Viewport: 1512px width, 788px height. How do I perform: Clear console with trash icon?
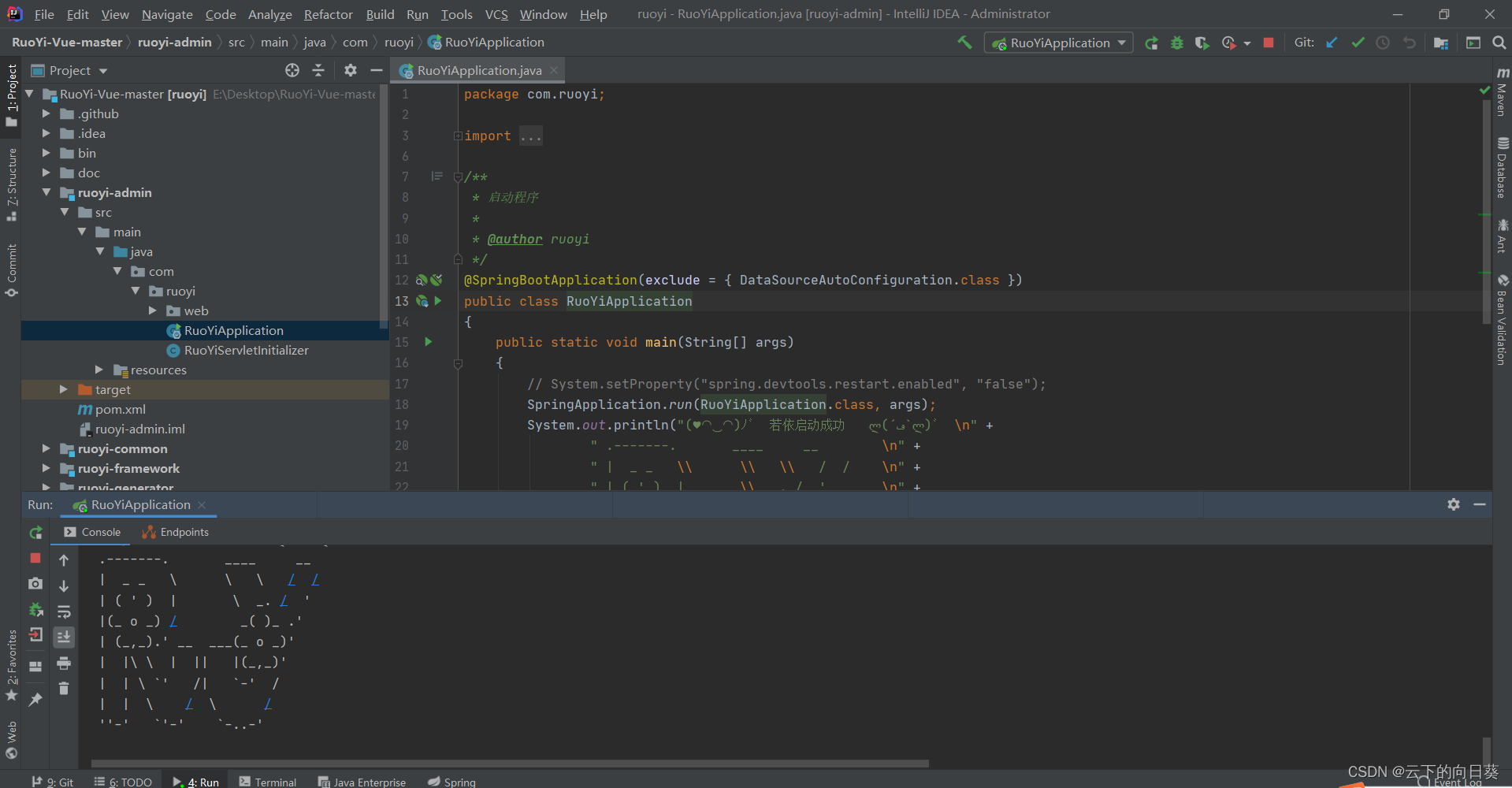point(64,689)
